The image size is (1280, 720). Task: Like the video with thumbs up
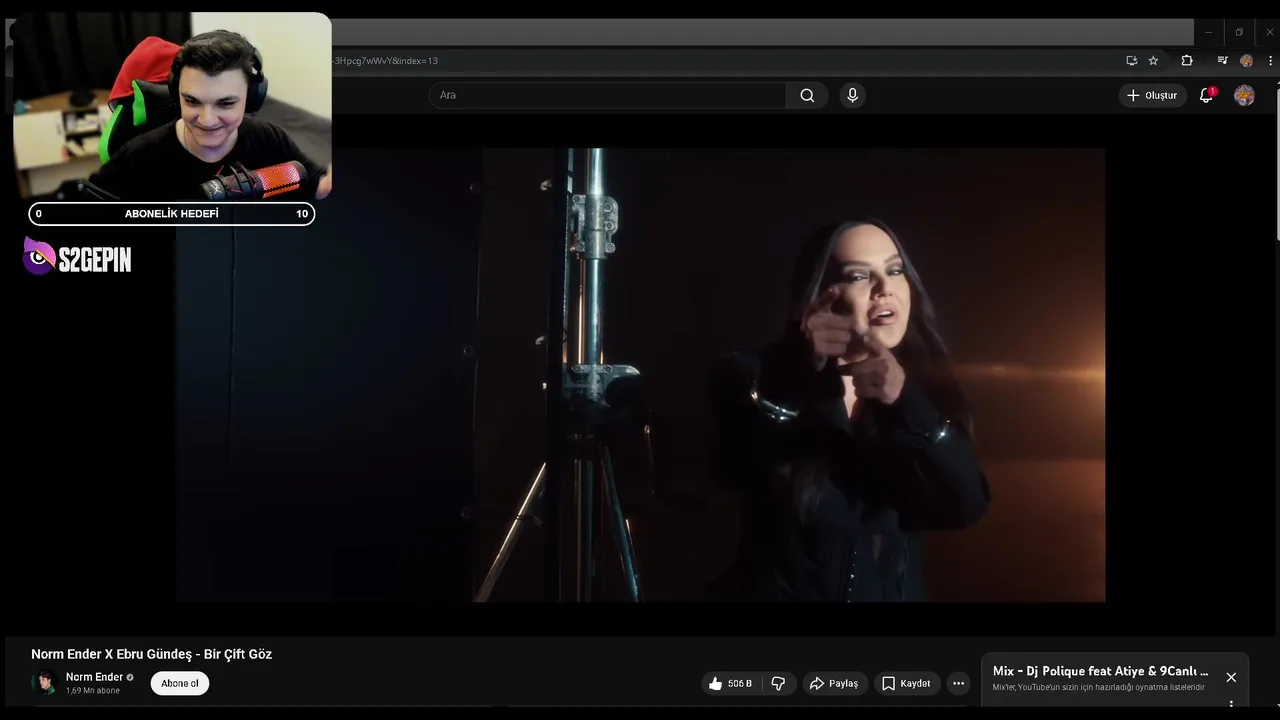click(730, 683)
